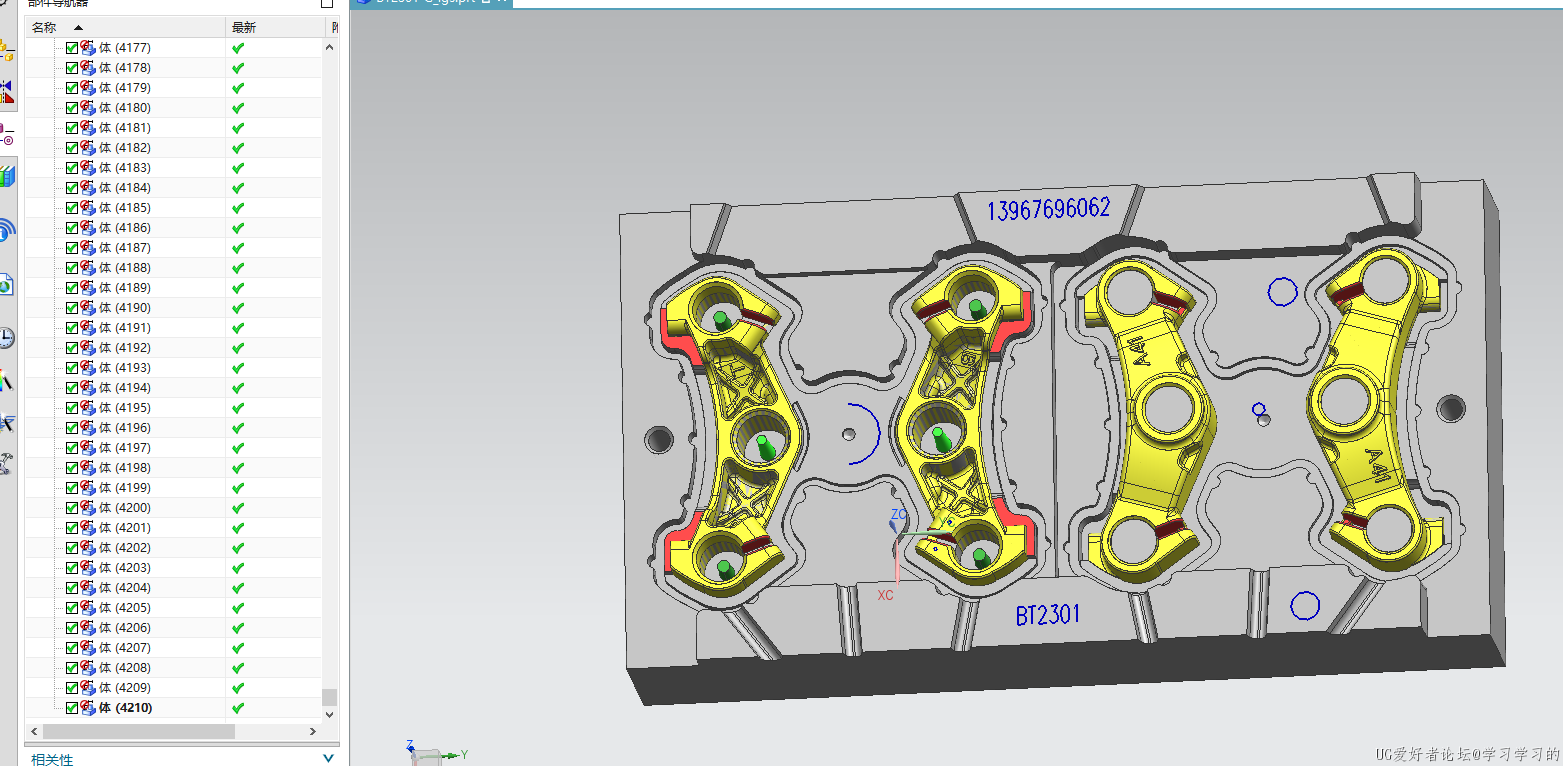Select tree row 体 (4183)
1563x766 pixels.
click(174, 168)
